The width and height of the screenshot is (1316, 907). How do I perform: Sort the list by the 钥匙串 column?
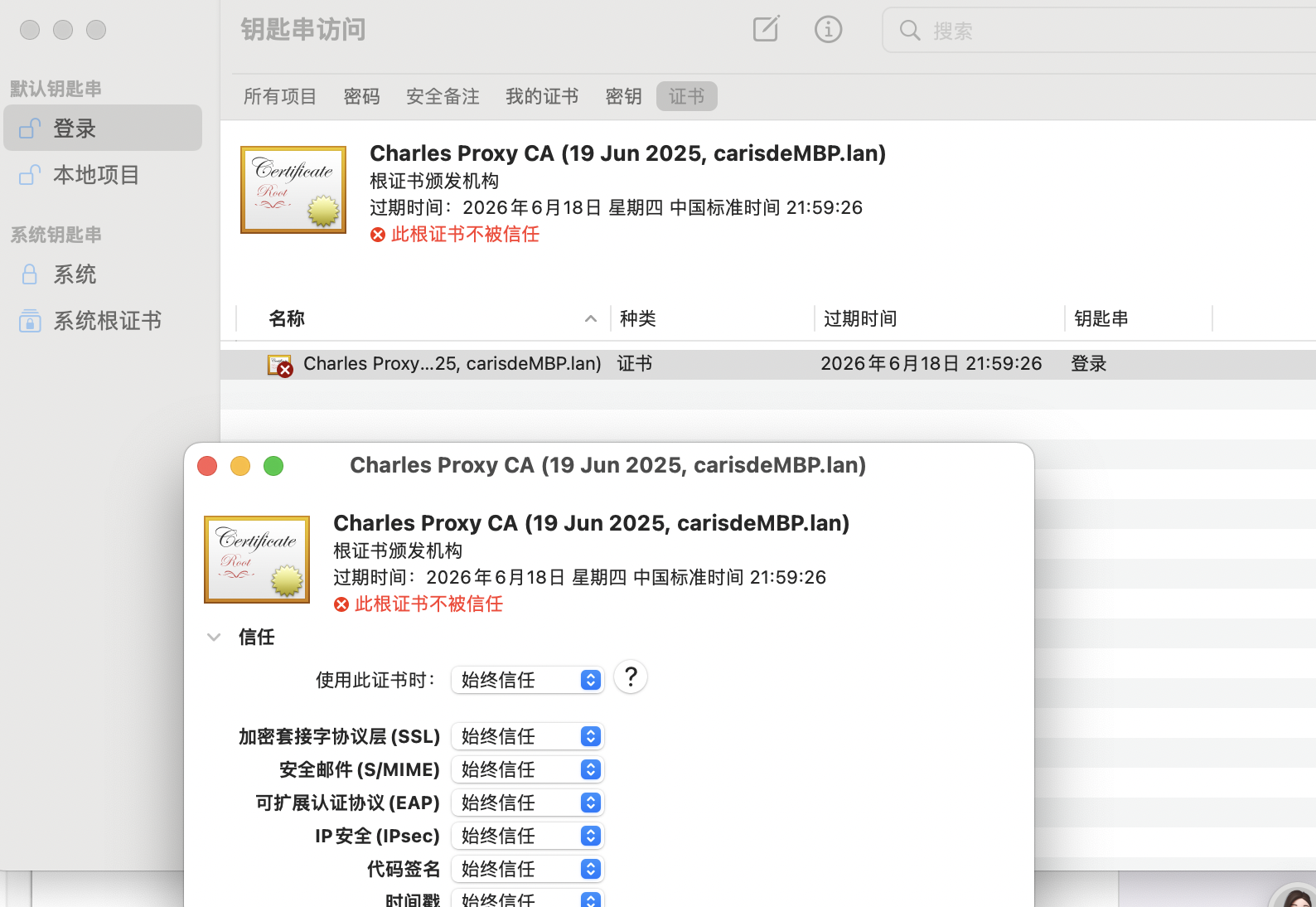click(1101, 318)
